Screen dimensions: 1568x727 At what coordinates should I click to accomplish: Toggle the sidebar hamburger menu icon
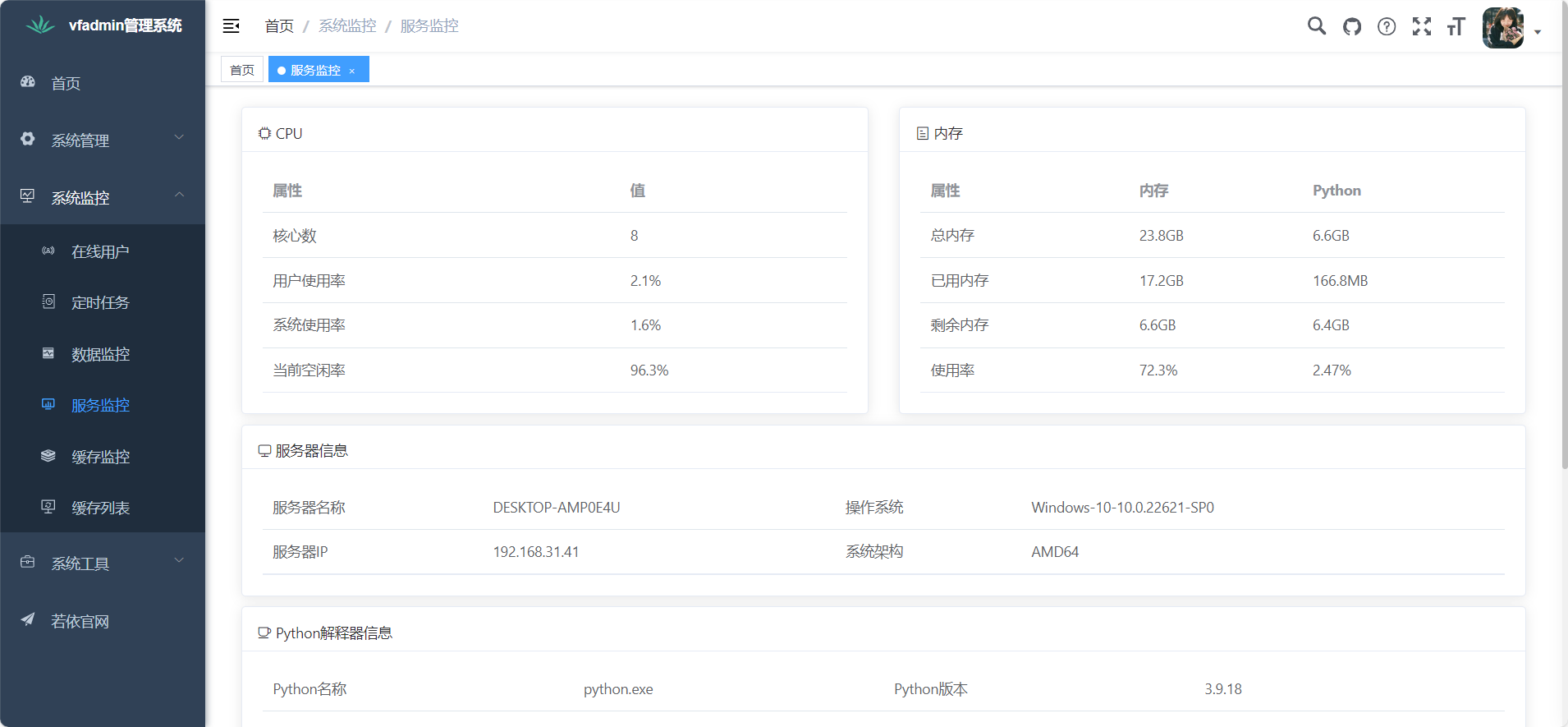232,26
